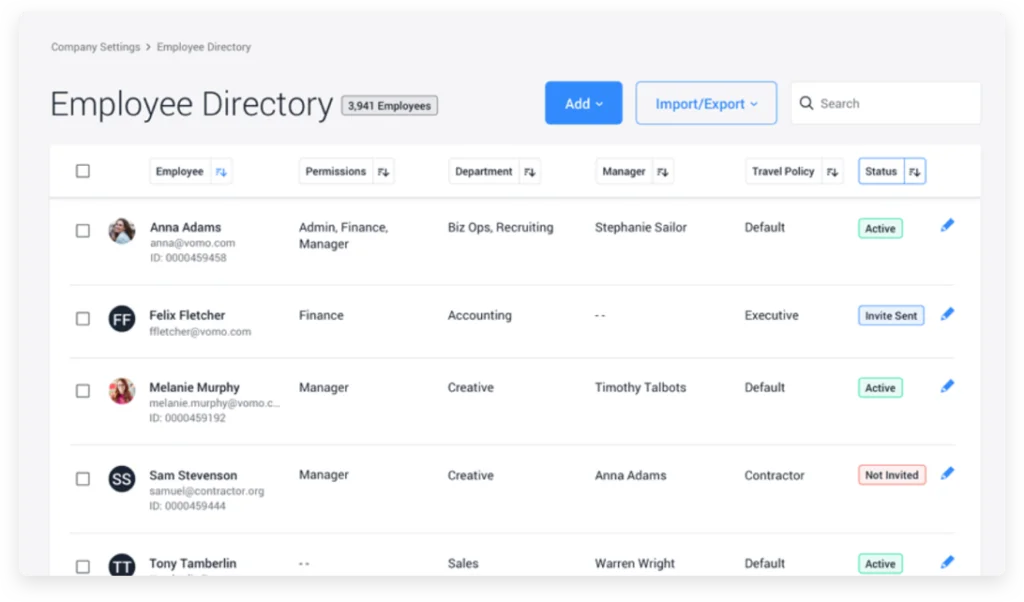The width and height of the screenshot is (1024, 602).
Task: Toggle the select-all checkbox in header
Action: coord(83,171)
